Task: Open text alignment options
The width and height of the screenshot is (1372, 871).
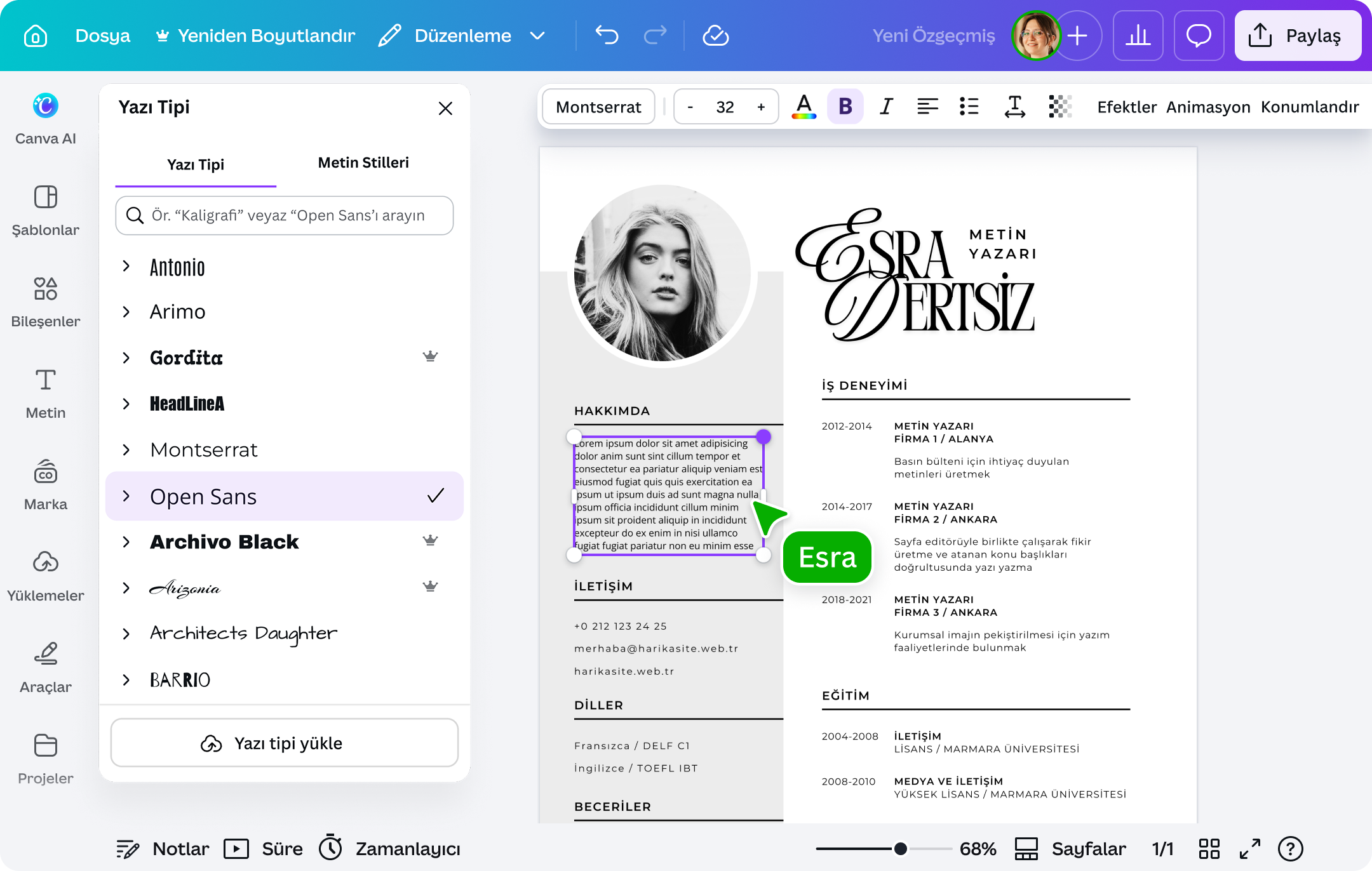Action: pos(927,107)
